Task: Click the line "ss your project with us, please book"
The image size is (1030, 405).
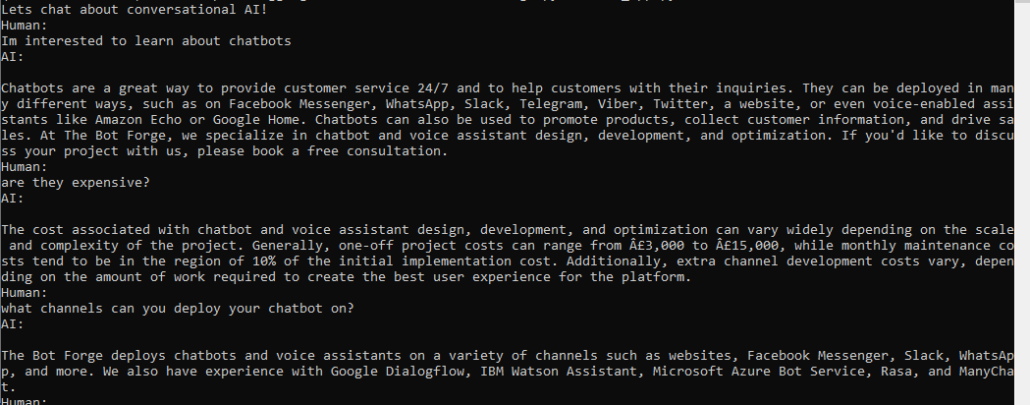Action: coord(224,151)
